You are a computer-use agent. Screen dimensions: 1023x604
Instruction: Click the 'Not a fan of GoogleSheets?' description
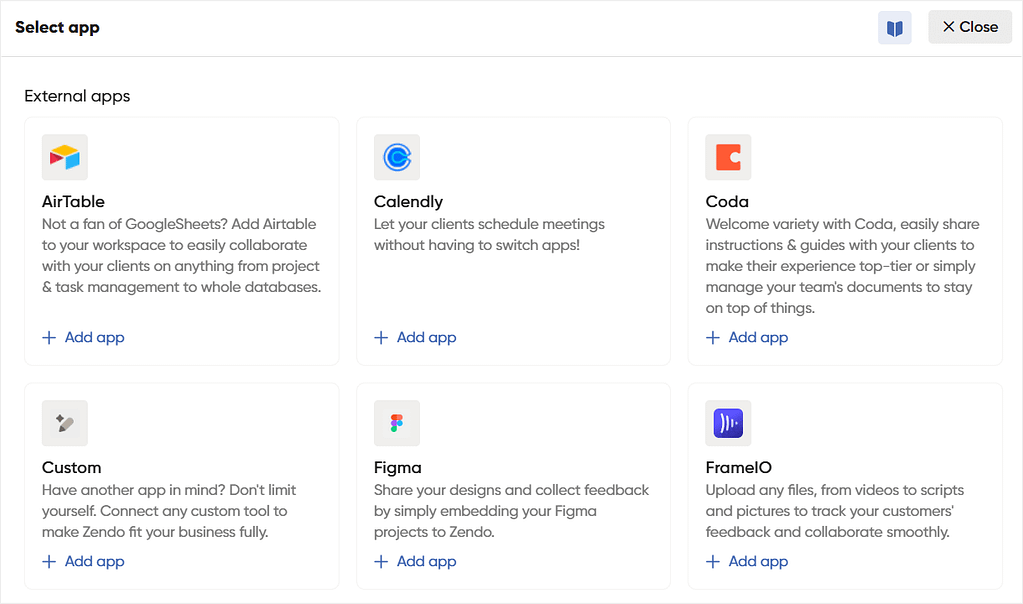click(x=181, y=256)
